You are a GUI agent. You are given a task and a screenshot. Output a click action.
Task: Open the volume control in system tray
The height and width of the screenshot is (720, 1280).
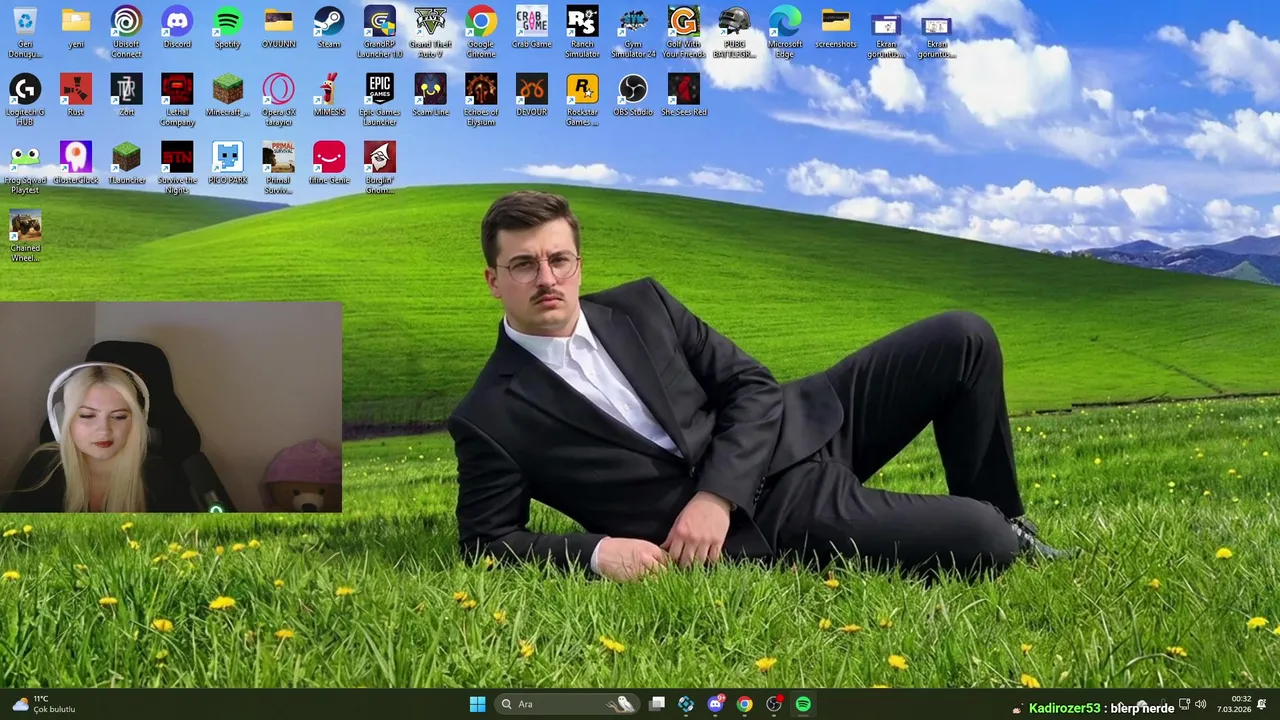(x=1200, y=704)
